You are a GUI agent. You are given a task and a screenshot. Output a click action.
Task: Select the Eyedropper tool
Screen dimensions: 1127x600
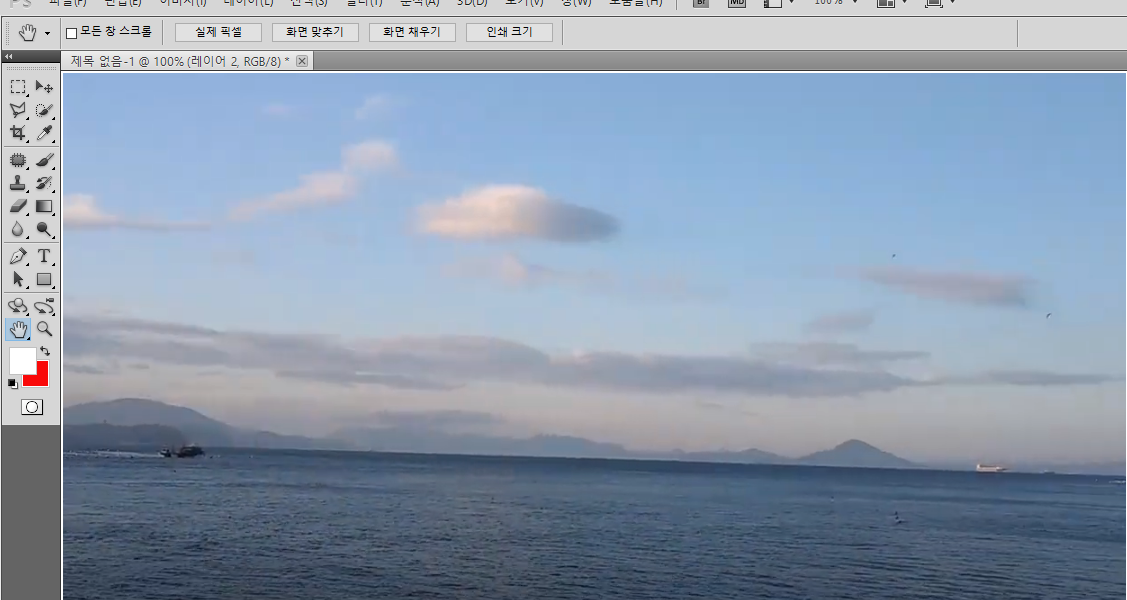pos(45,133)
